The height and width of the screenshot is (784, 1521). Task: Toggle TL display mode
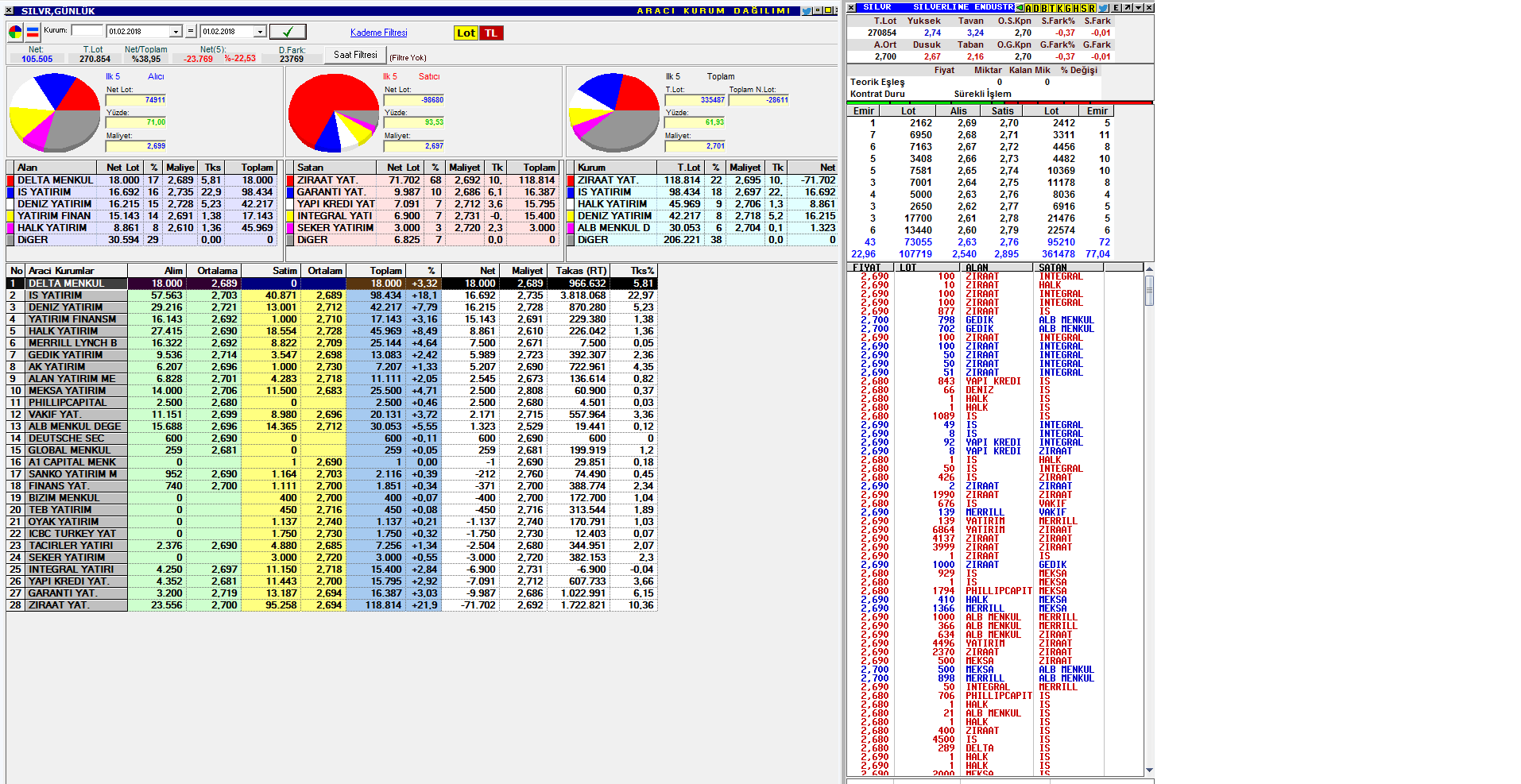click(x=491, y=33)
